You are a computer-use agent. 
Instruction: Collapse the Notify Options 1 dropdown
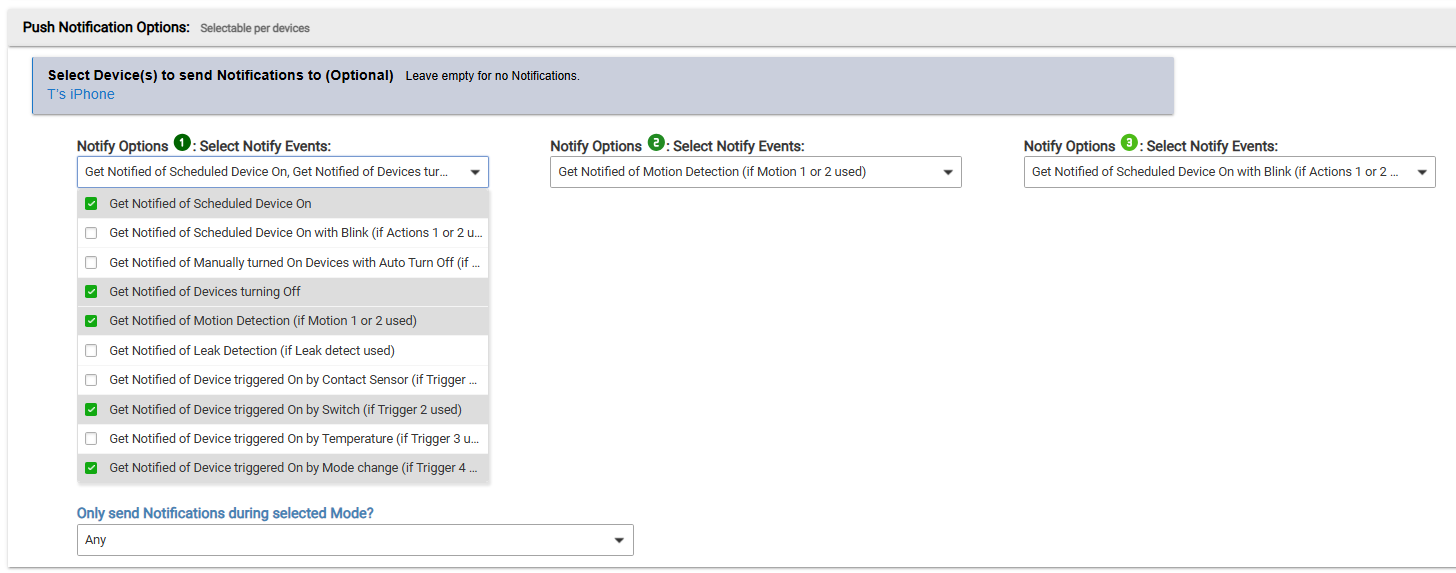point(474,172)
